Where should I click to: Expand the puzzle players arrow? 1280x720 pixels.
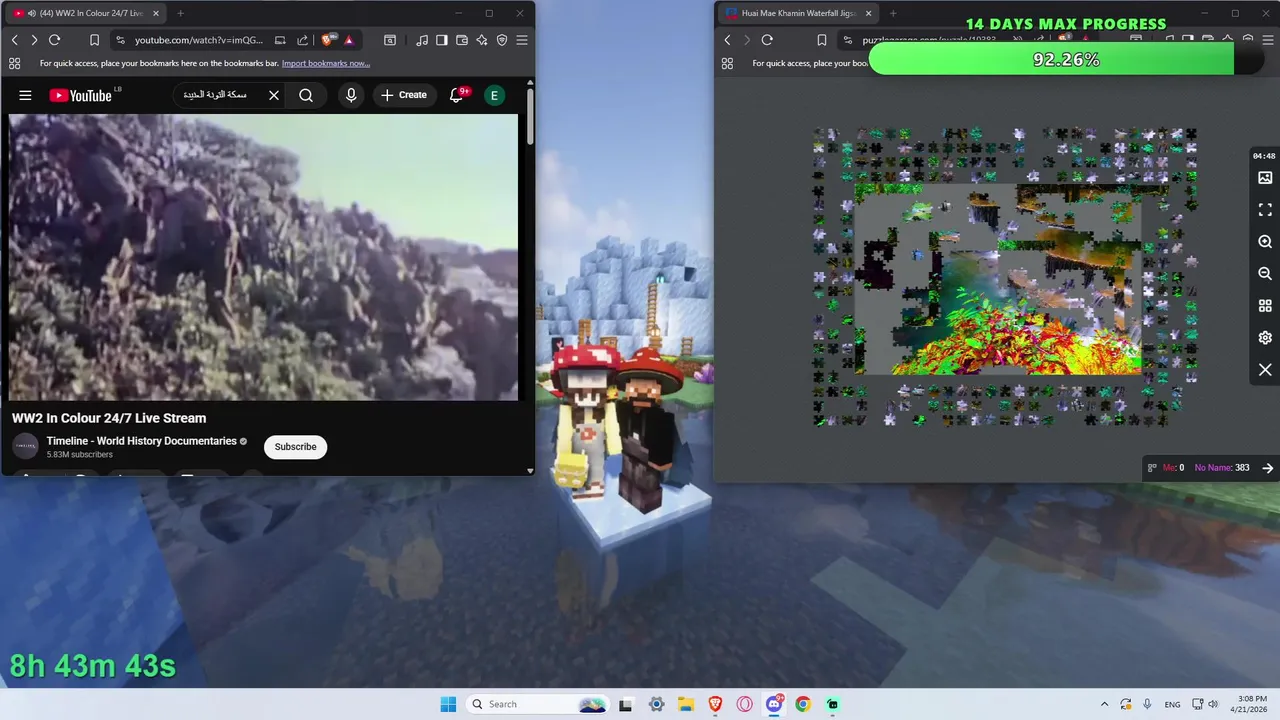click(1267, 468)
